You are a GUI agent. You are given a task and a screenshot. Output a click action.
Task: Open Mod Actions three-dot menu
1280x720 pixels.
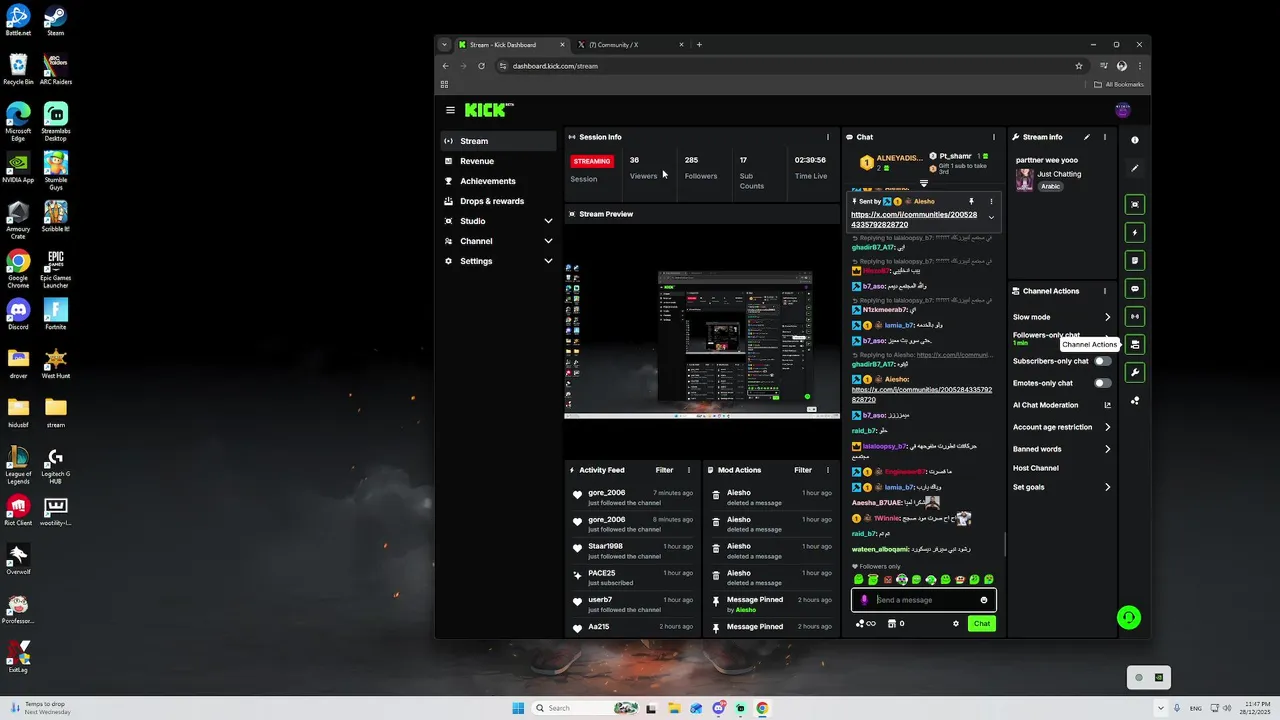point(827,470)
